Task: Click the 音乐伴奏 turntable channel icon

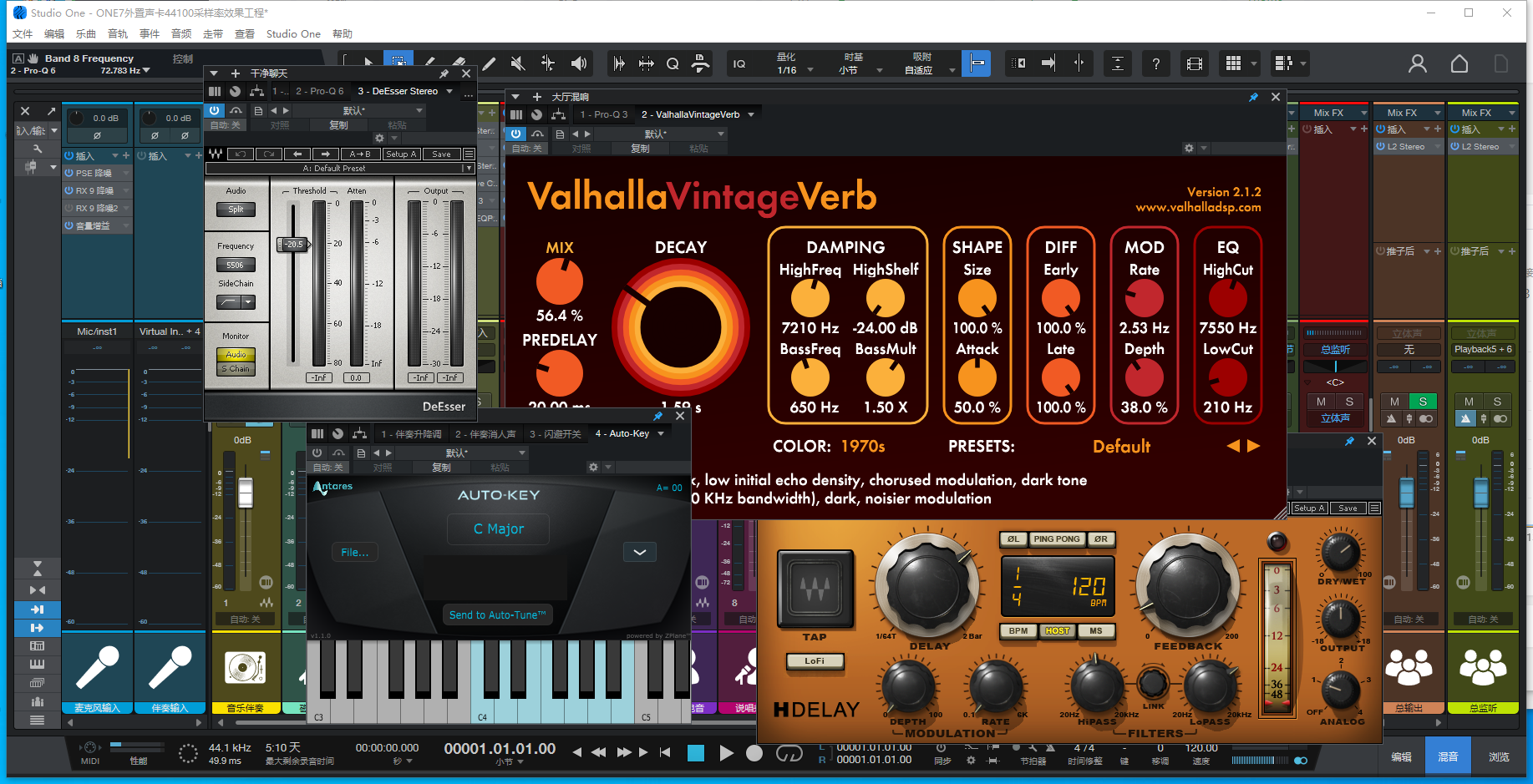Action: [x=245, y=667]
